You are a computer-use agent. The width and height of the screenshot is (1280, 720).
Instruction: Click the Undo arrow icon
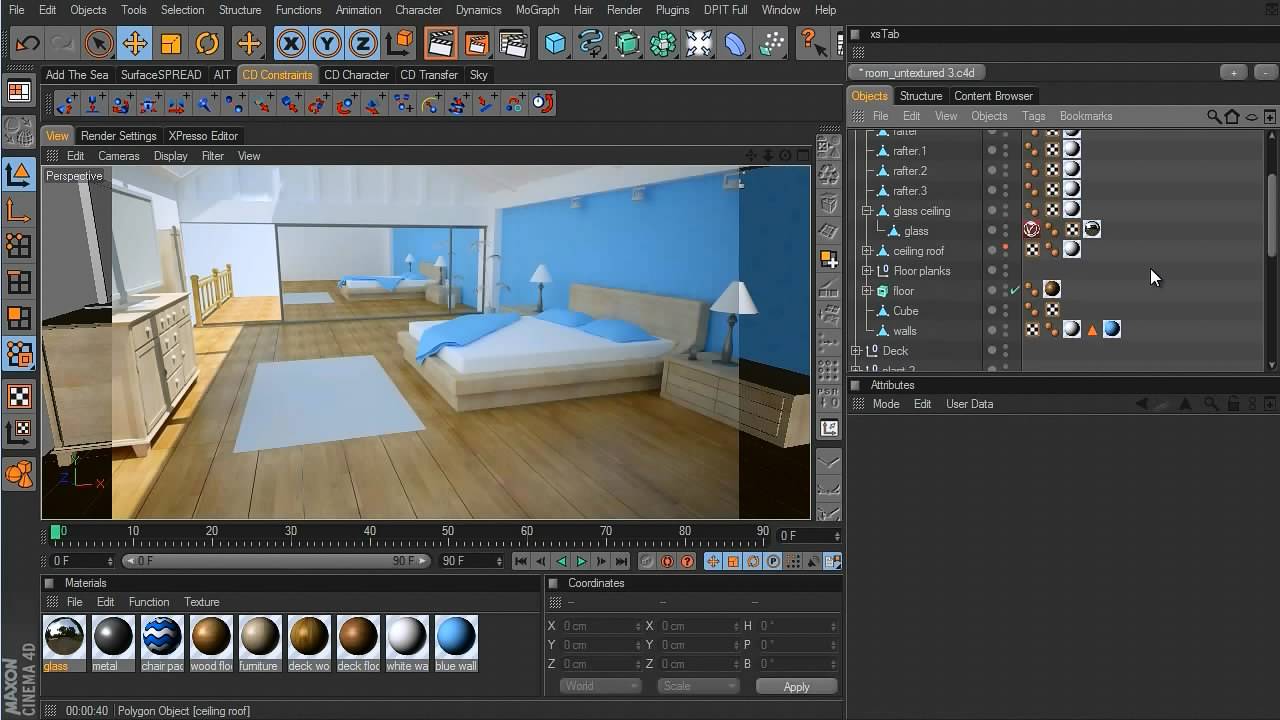pos(27,43)
